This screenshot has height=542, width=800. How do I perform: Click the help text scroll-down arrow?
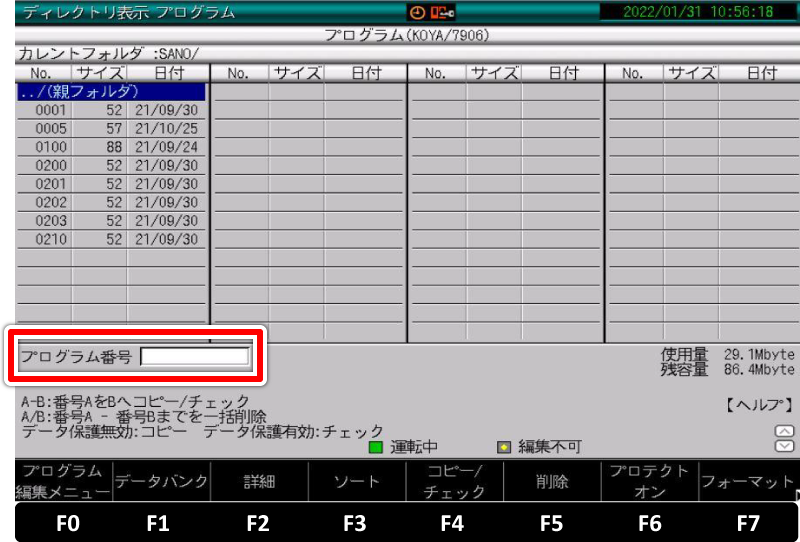click(784, 446)
